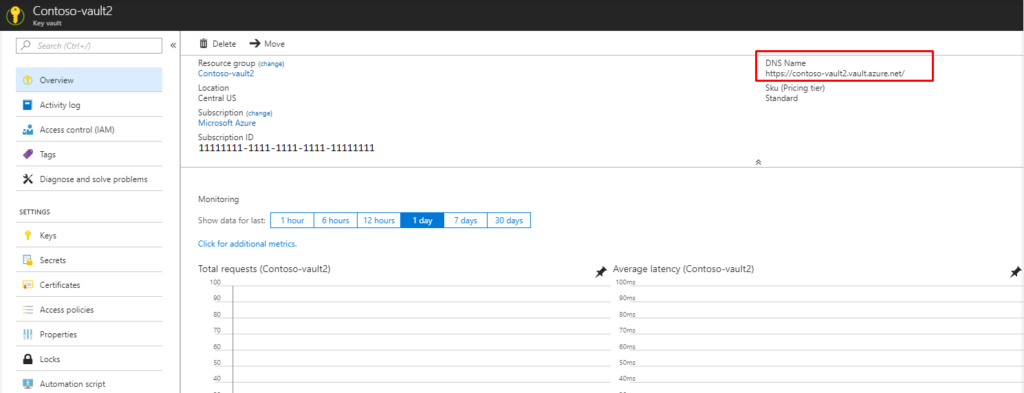The width and height of the screenshot is (1024, 393).
Task: Click the purple Tags icon
Action: coord(27,155)
